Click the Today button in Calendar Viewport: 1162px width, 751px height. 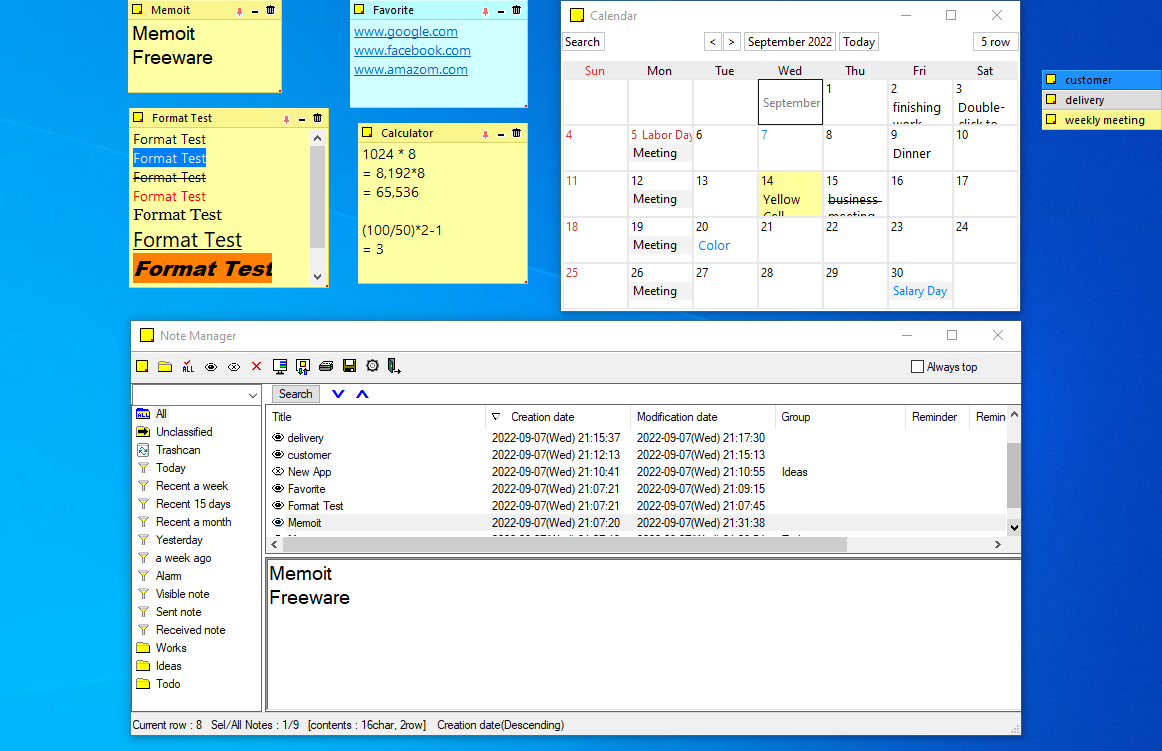coord(858,42)
